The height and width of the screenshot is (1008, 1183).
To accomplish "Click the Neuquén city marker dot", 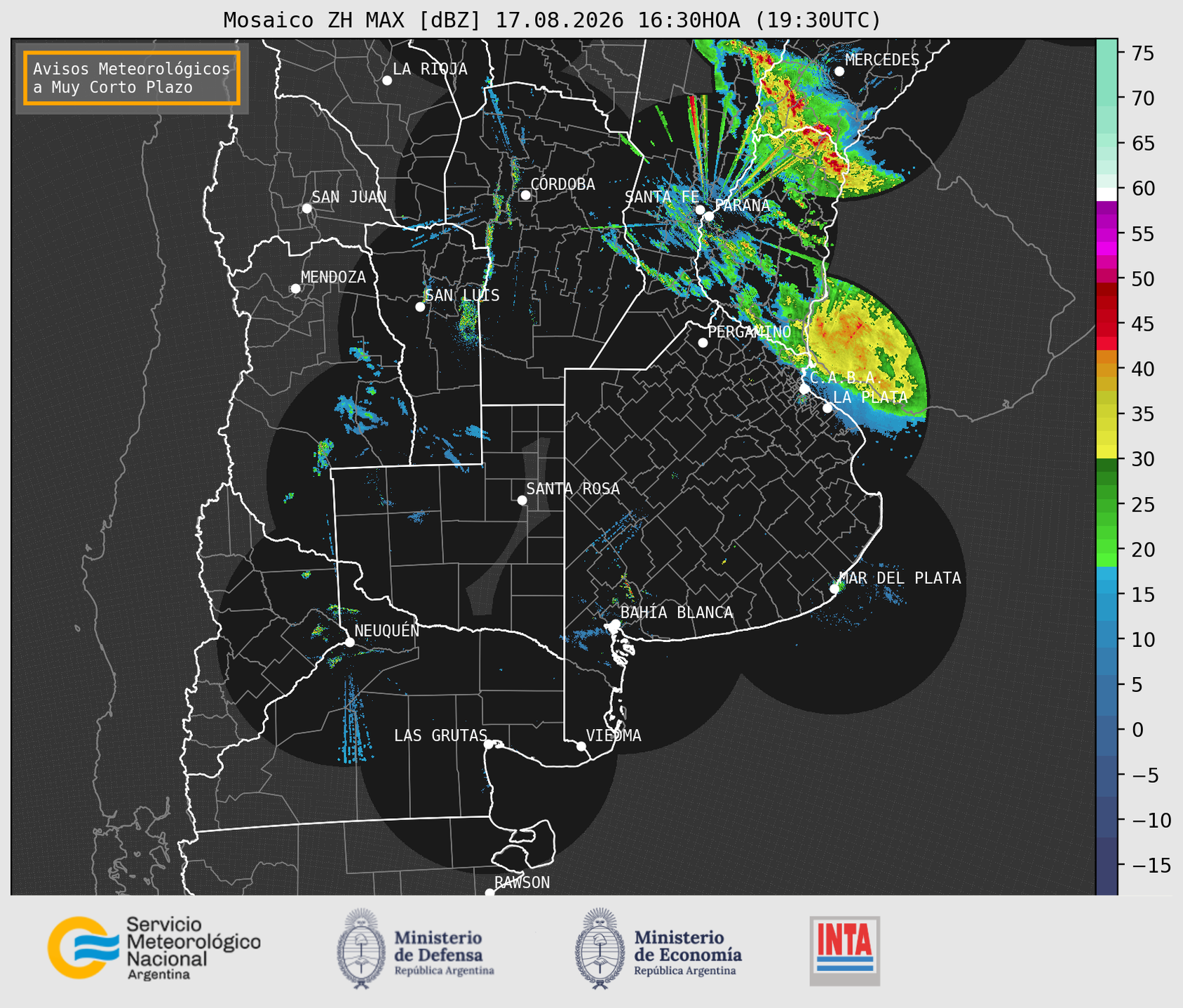I will click(349, 642).
